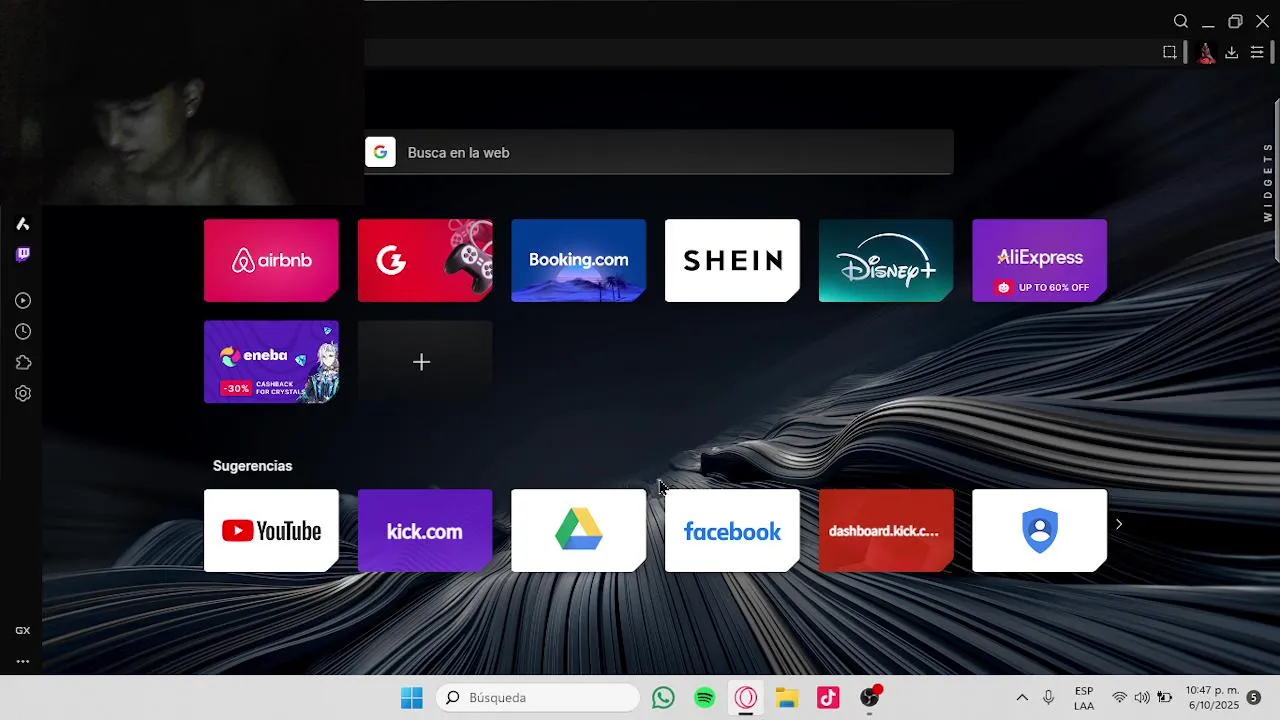Show more suggestions with right chevron
Image resolution: width=1280 pixels, height=720 pixels.
[x=1119, y=524]
